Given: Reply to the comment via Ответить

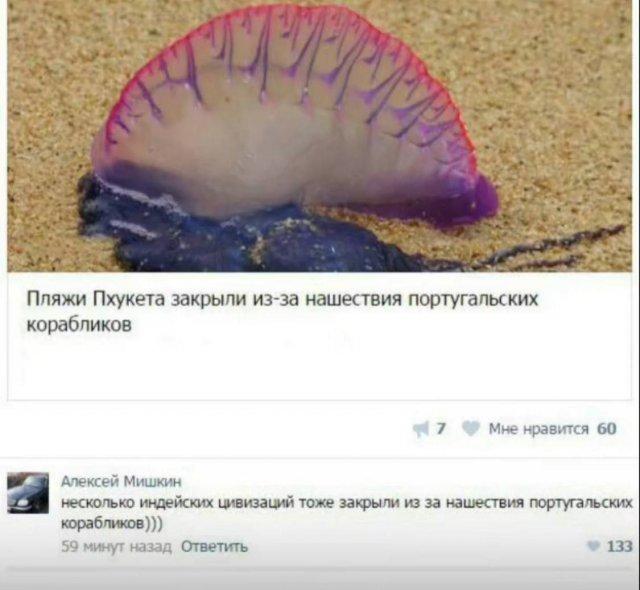Looking at the screenshot, I should click(214, 546).
